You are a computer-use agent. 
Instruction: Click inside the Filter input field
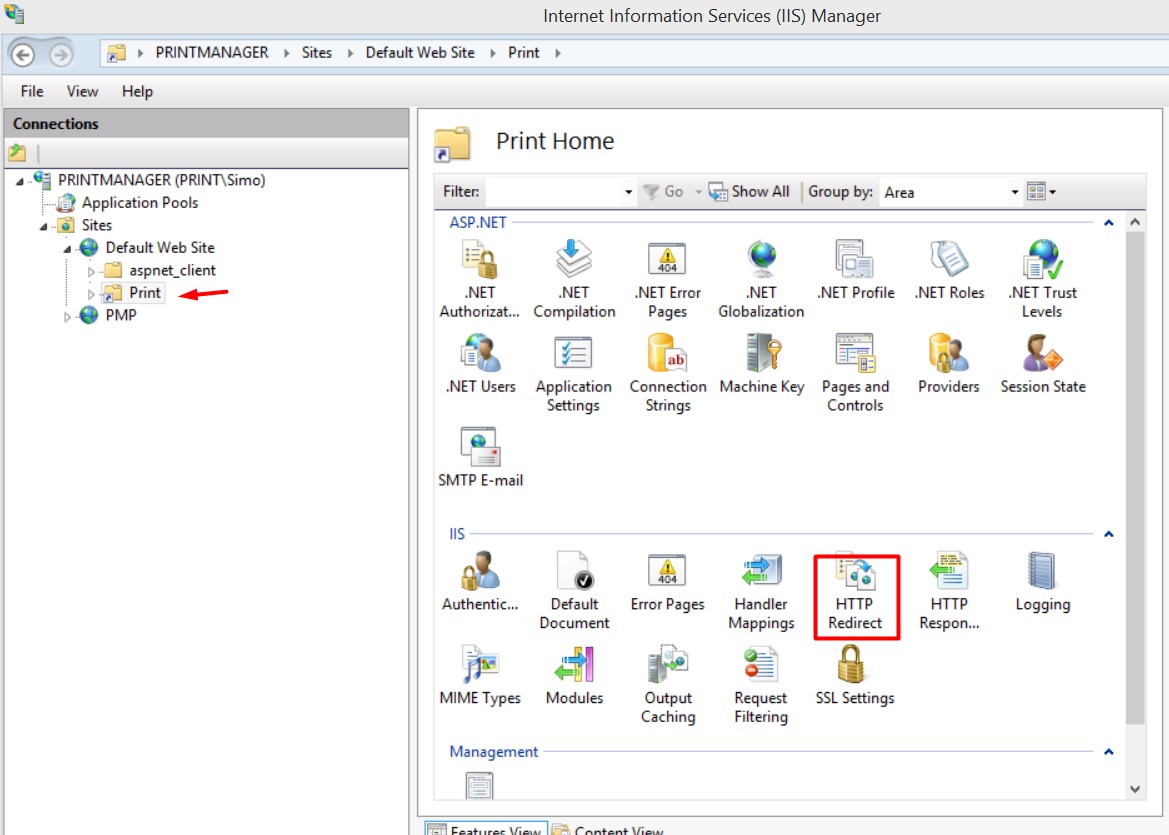(x=553, y=192)
